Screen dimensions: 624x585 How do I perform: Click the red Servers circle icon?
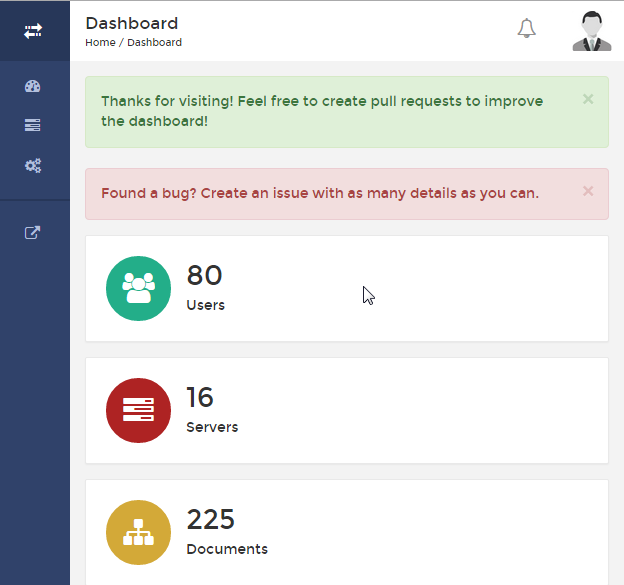click(x=138, y=410)
